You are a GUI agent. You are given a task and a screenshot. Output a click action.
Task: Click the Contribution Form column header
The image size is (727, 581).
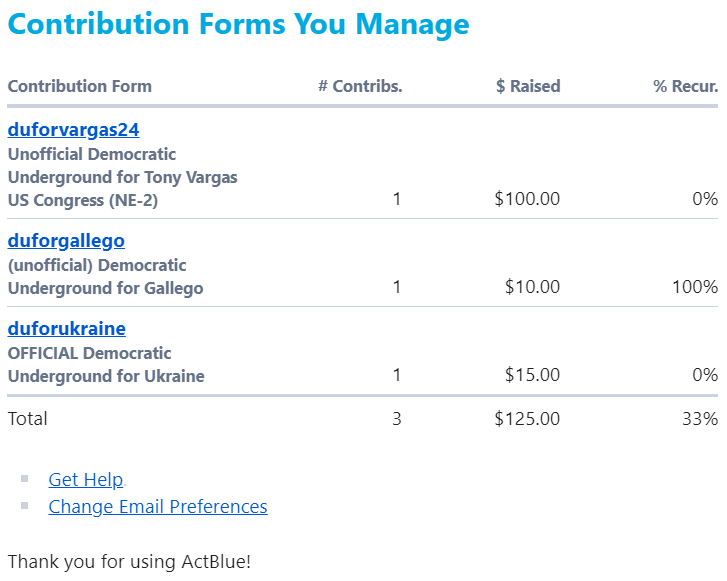[x=80, y=86]
